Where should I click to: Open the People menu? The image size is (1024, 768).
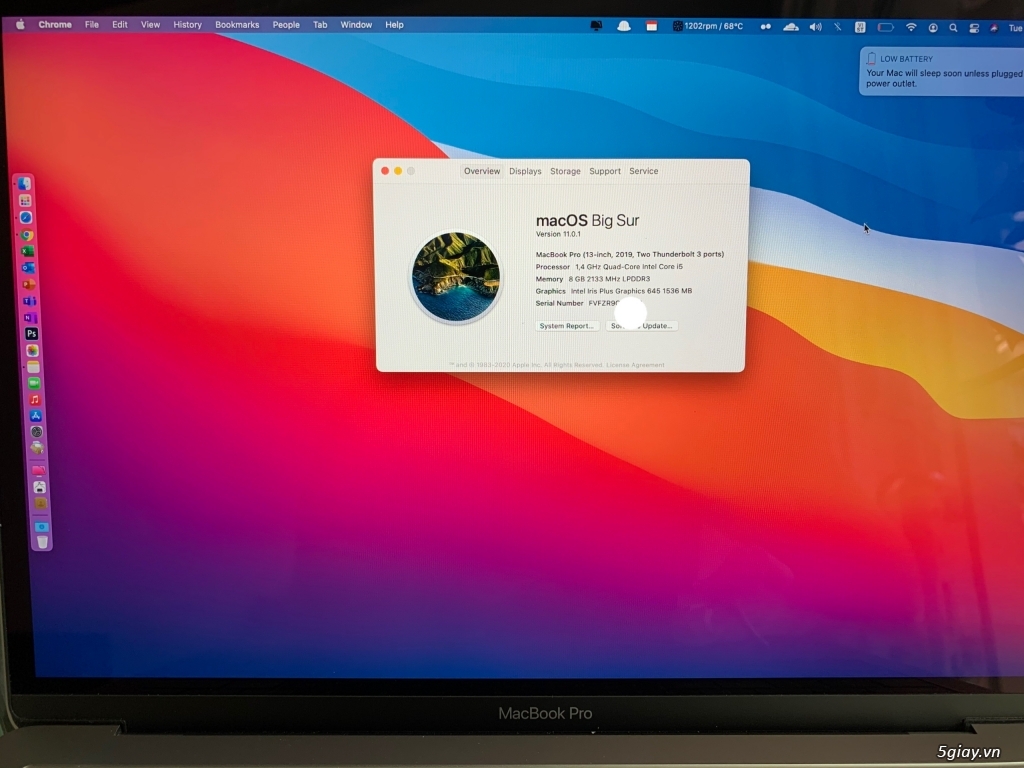(286, 25)
